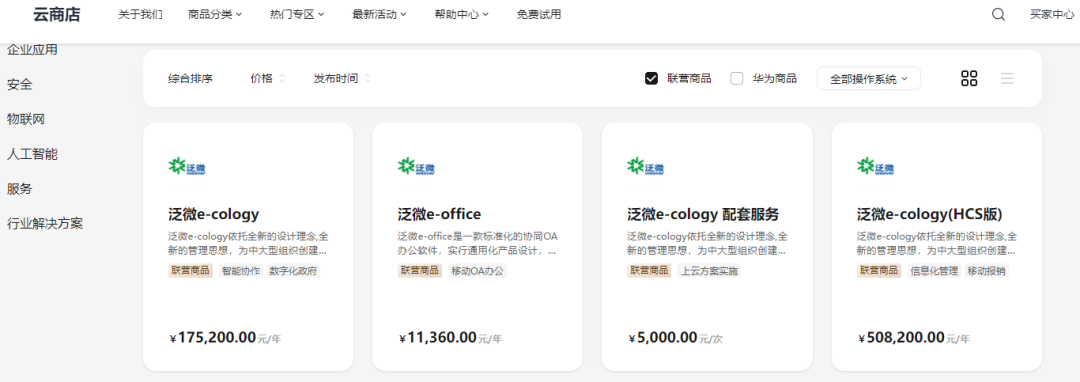The width and height of the screenshot is (1080, 382).
Task: Sort by 发布时间 using its sort arrows
Action: [368, 78]
